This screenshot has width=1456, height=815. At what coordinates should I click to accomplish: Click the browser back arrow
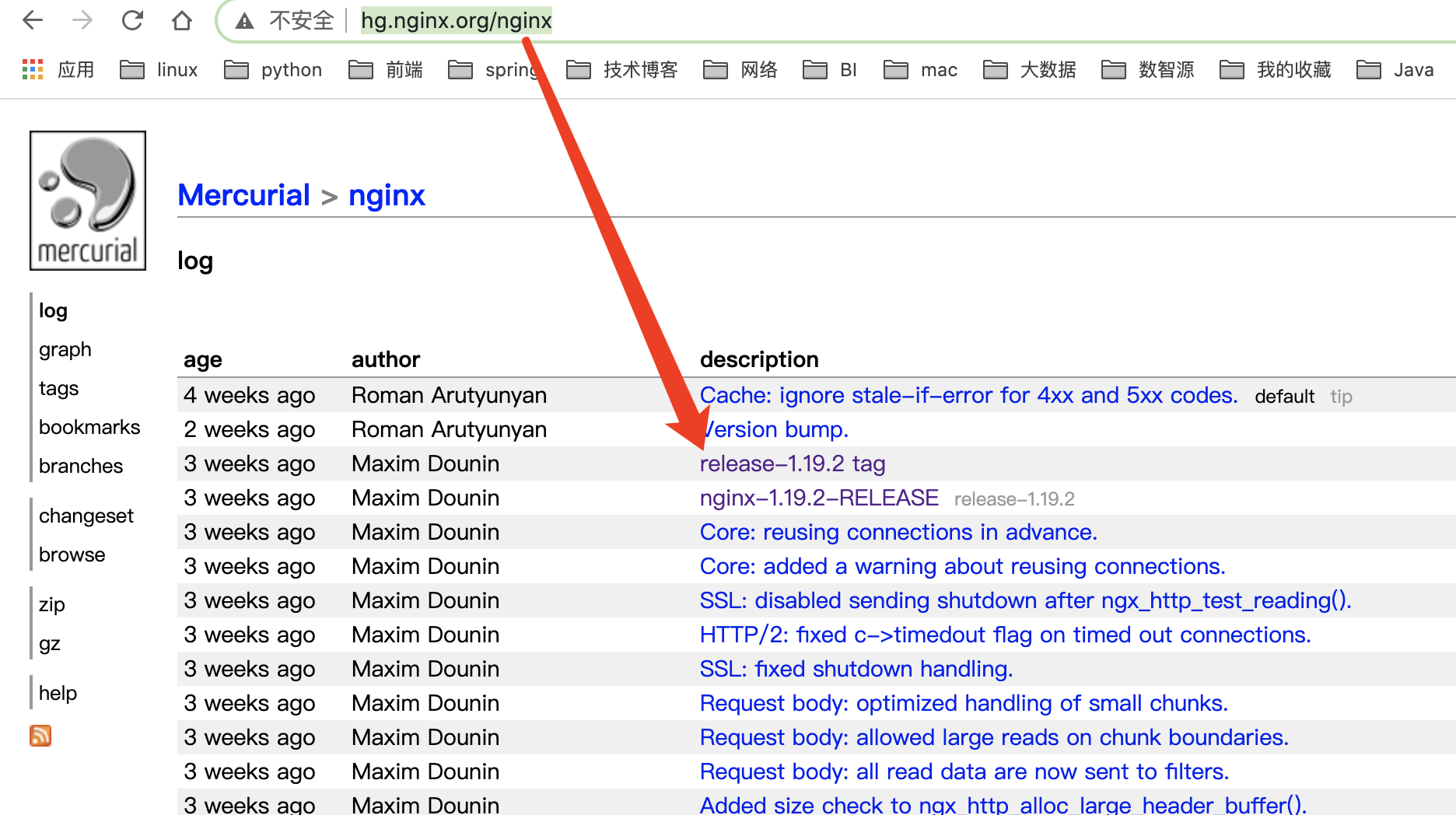(x=33, y=20)
